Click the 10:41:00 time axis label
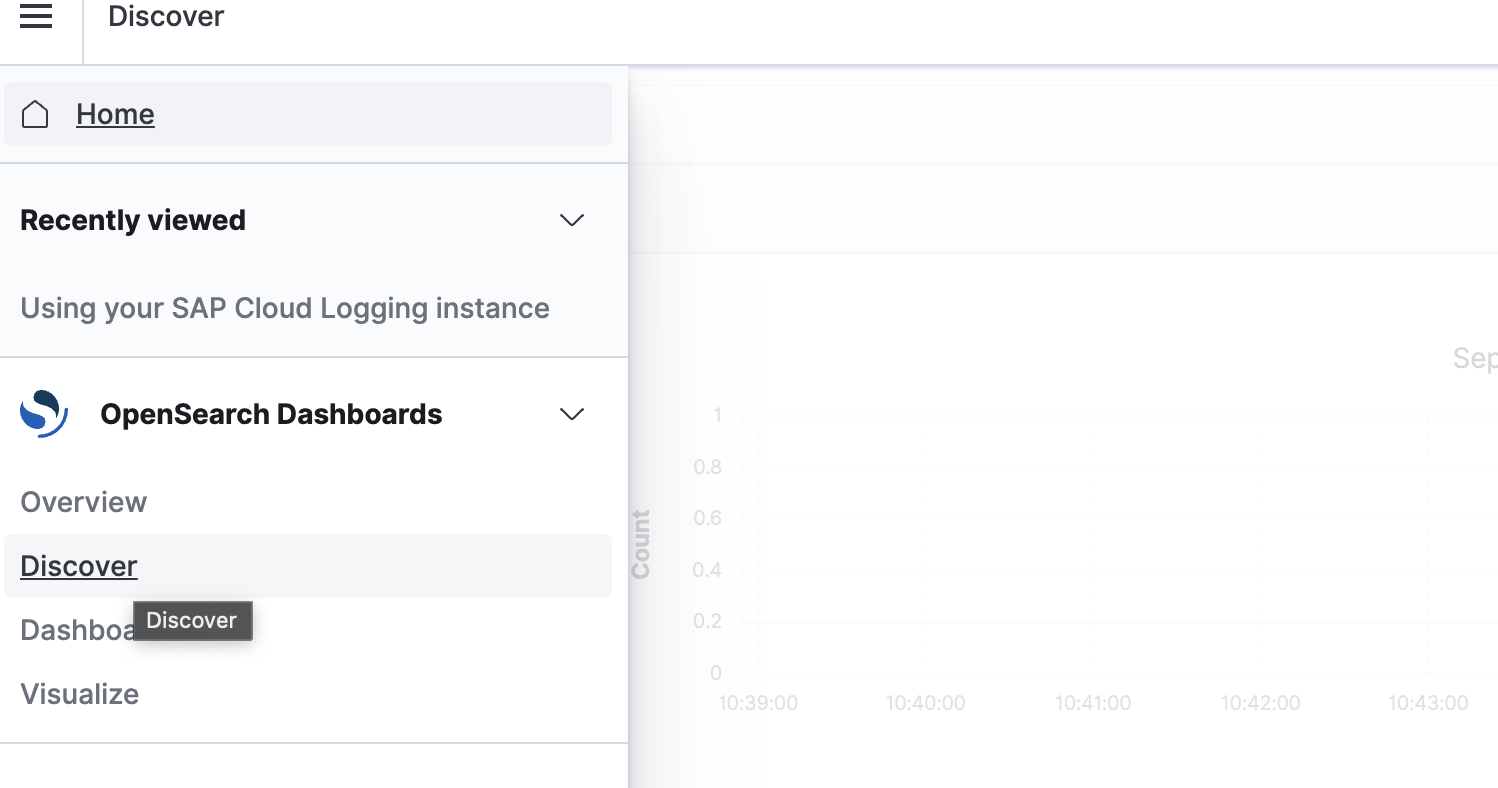The width and height of the screenshot is (1498, 788). [1093, 702]
